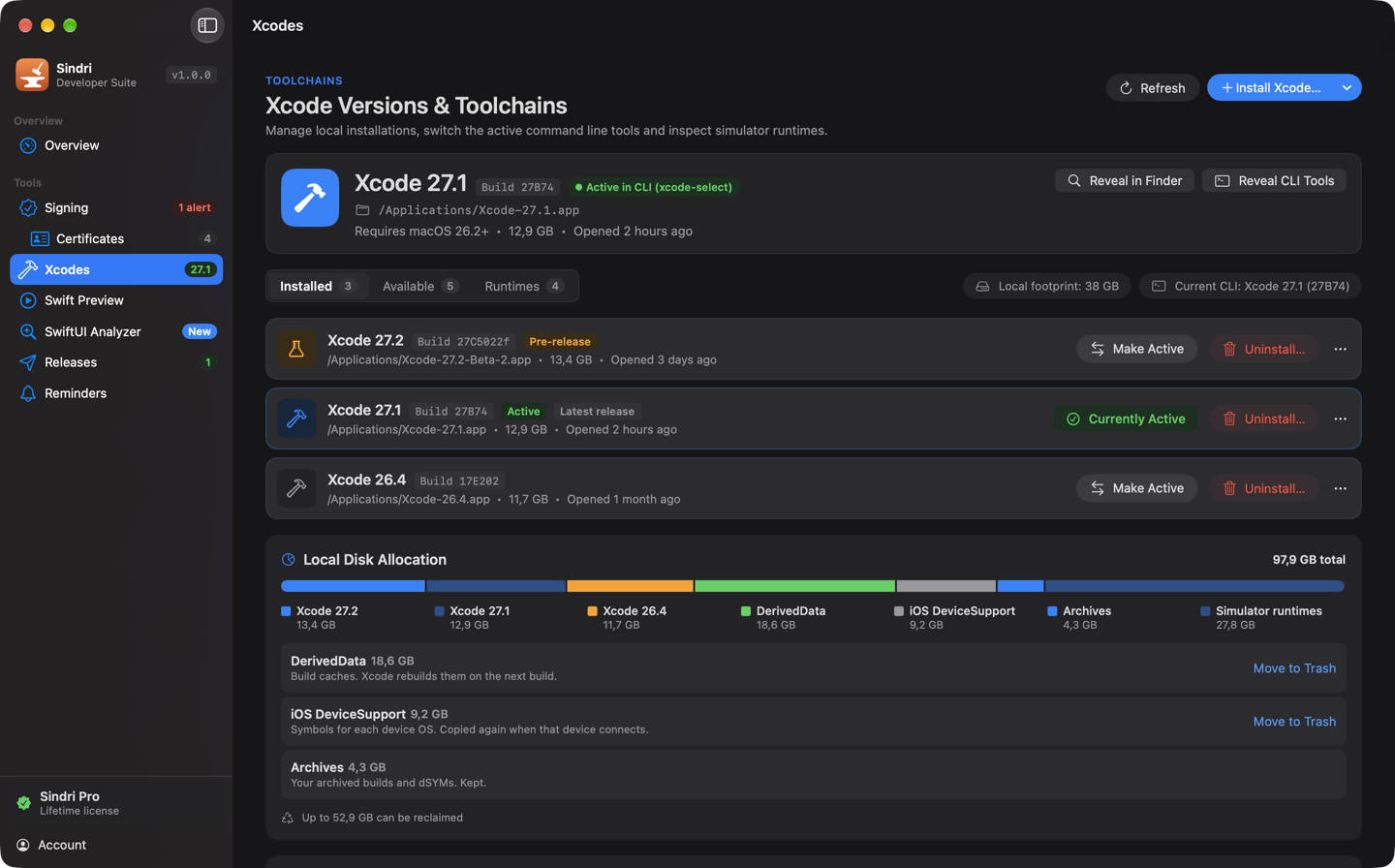Click the Local footprint 38 GB pill
The image size is (1395, 868).
[1047, 286]
